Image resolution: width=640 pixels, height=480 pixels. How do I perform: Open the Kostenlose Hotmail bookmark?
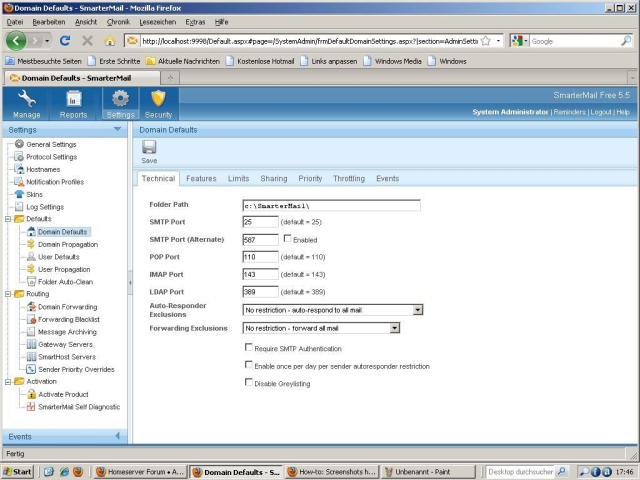click(260, 61)
